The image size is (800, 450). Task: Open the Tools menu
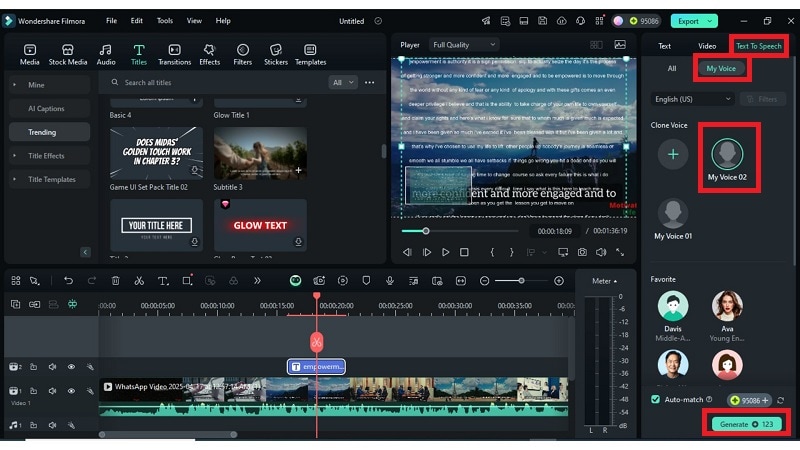pyautogui.click(x=165, y=21)
